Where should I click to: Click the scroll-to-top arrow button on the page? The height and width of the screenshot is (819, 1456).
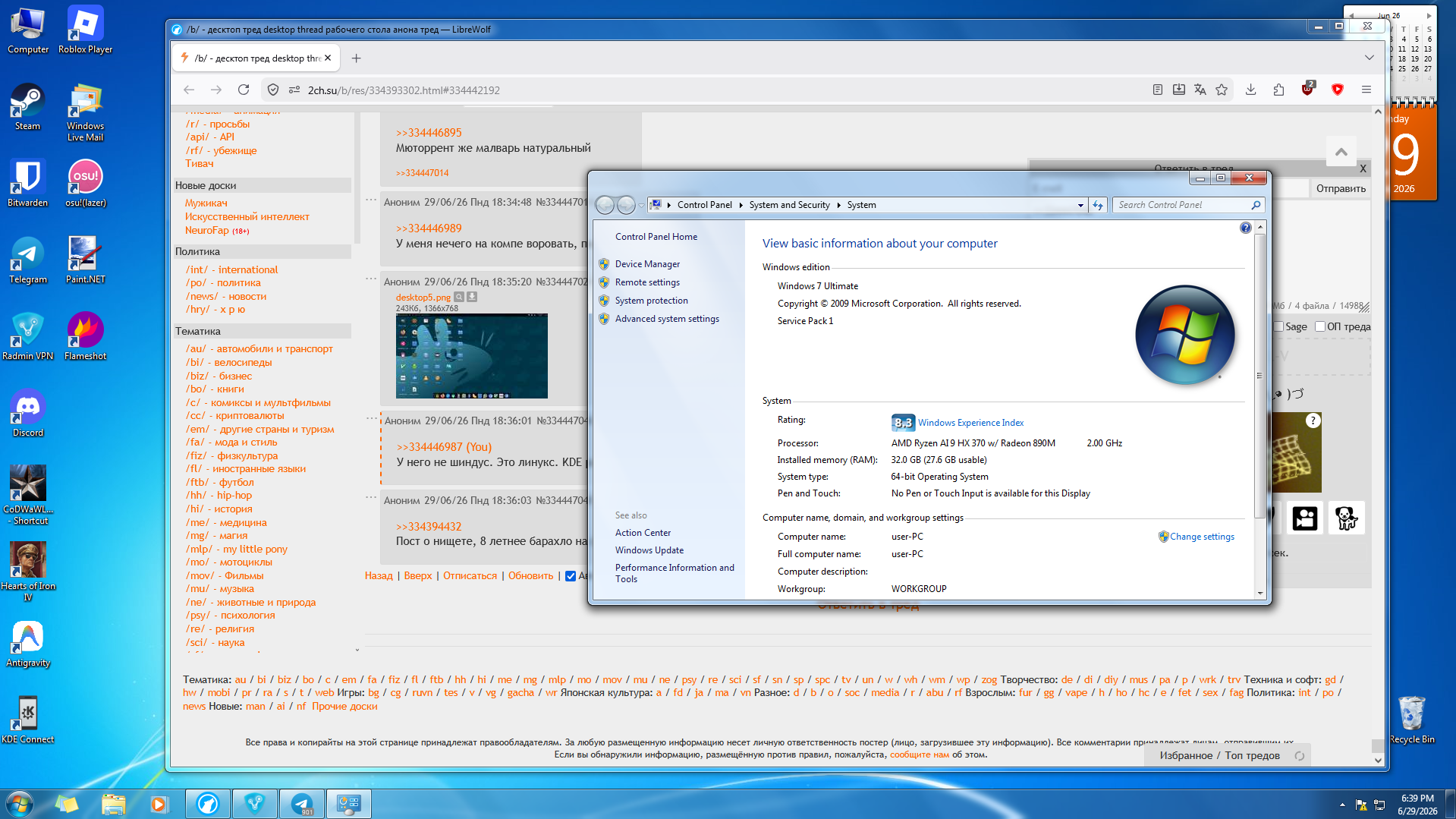point(1341,152)
